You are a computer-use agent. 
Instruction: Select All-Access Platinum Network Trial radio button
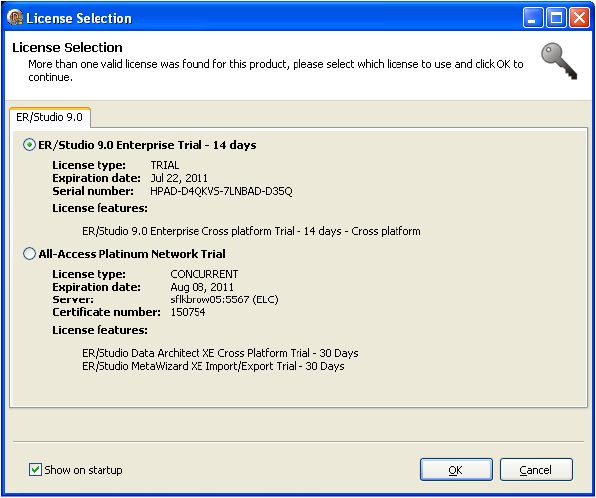coord(29,254)
